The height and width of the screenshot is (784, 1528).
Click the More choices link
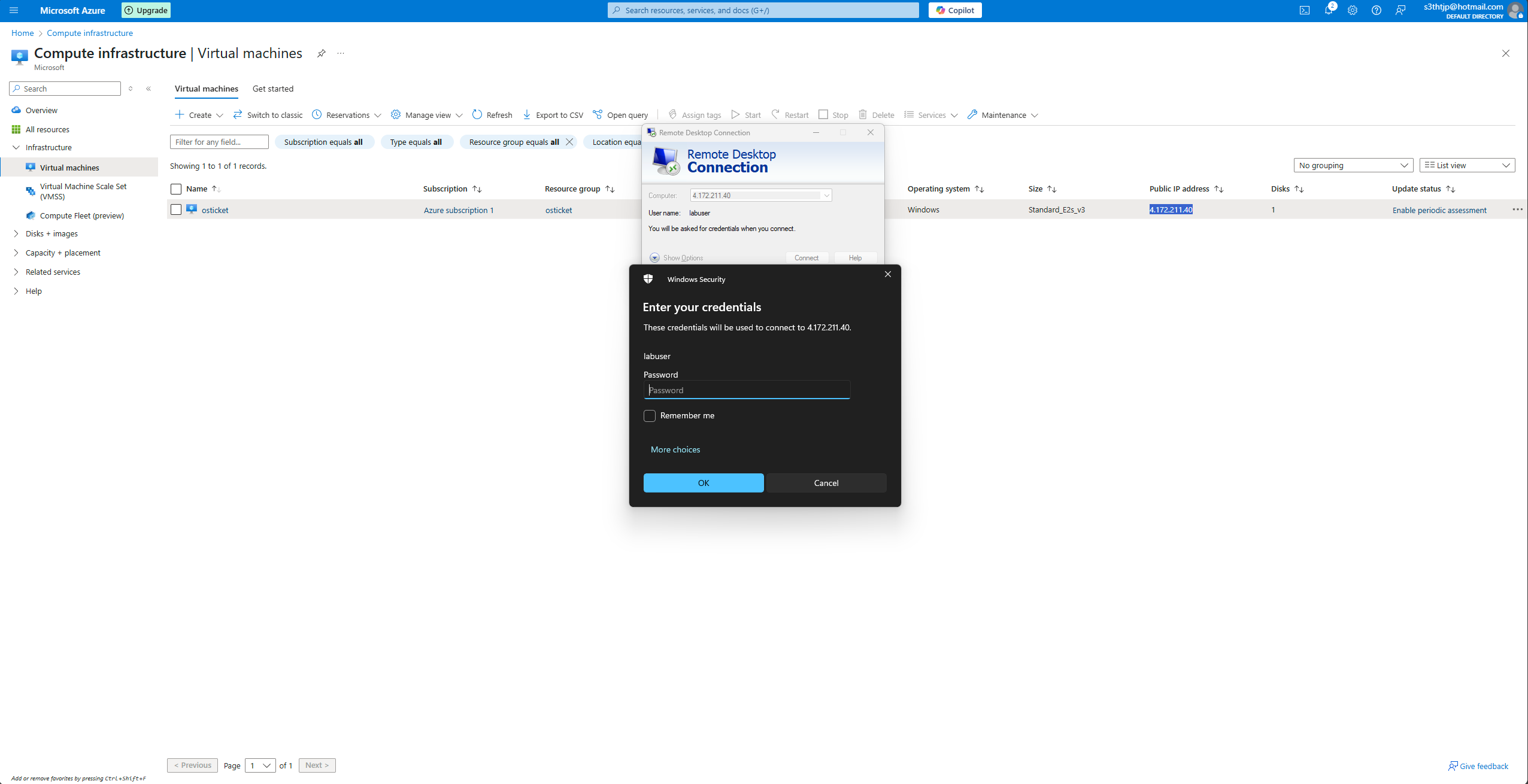(x=675, y=449)
